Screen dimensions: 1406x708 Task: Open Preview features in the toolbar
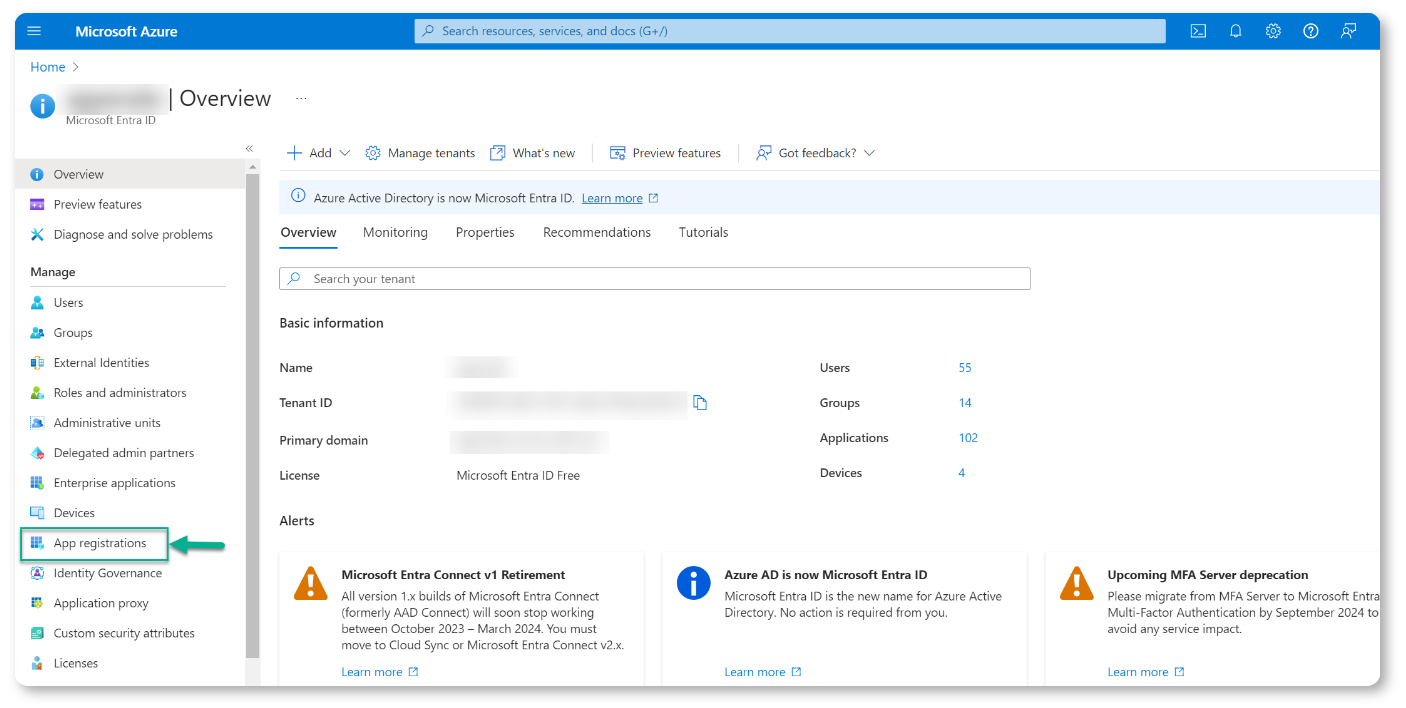coord(665,153)
